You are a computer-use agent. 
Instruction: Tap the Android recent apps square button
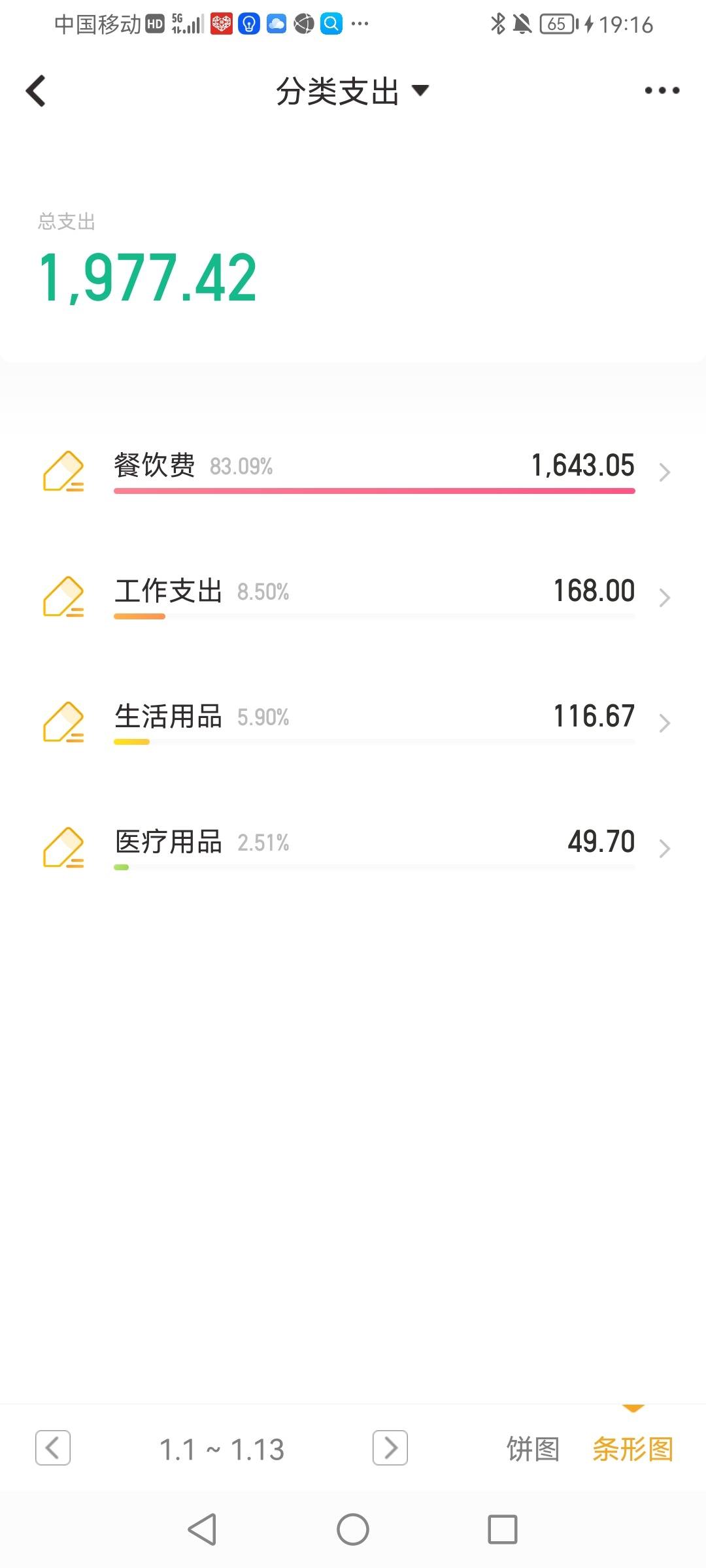click(503, 1529)
